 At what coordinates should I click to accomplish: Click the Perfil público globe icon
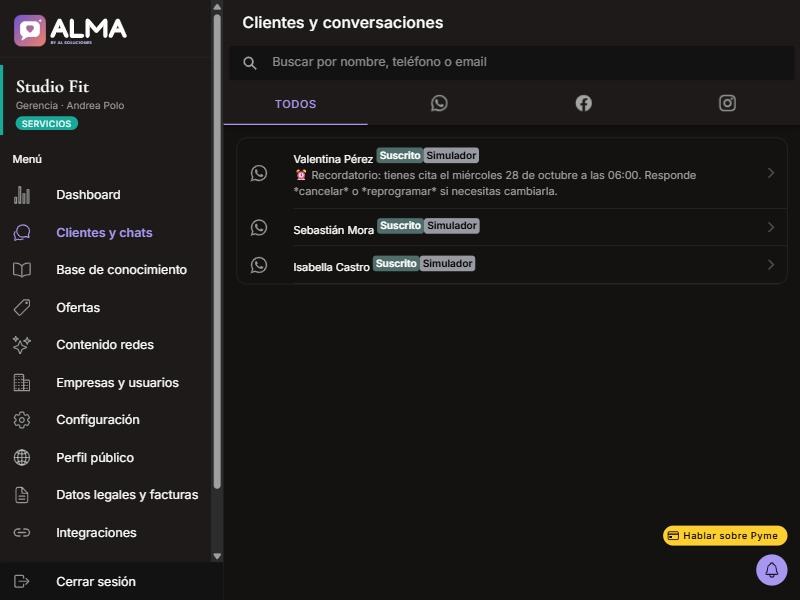22,458
